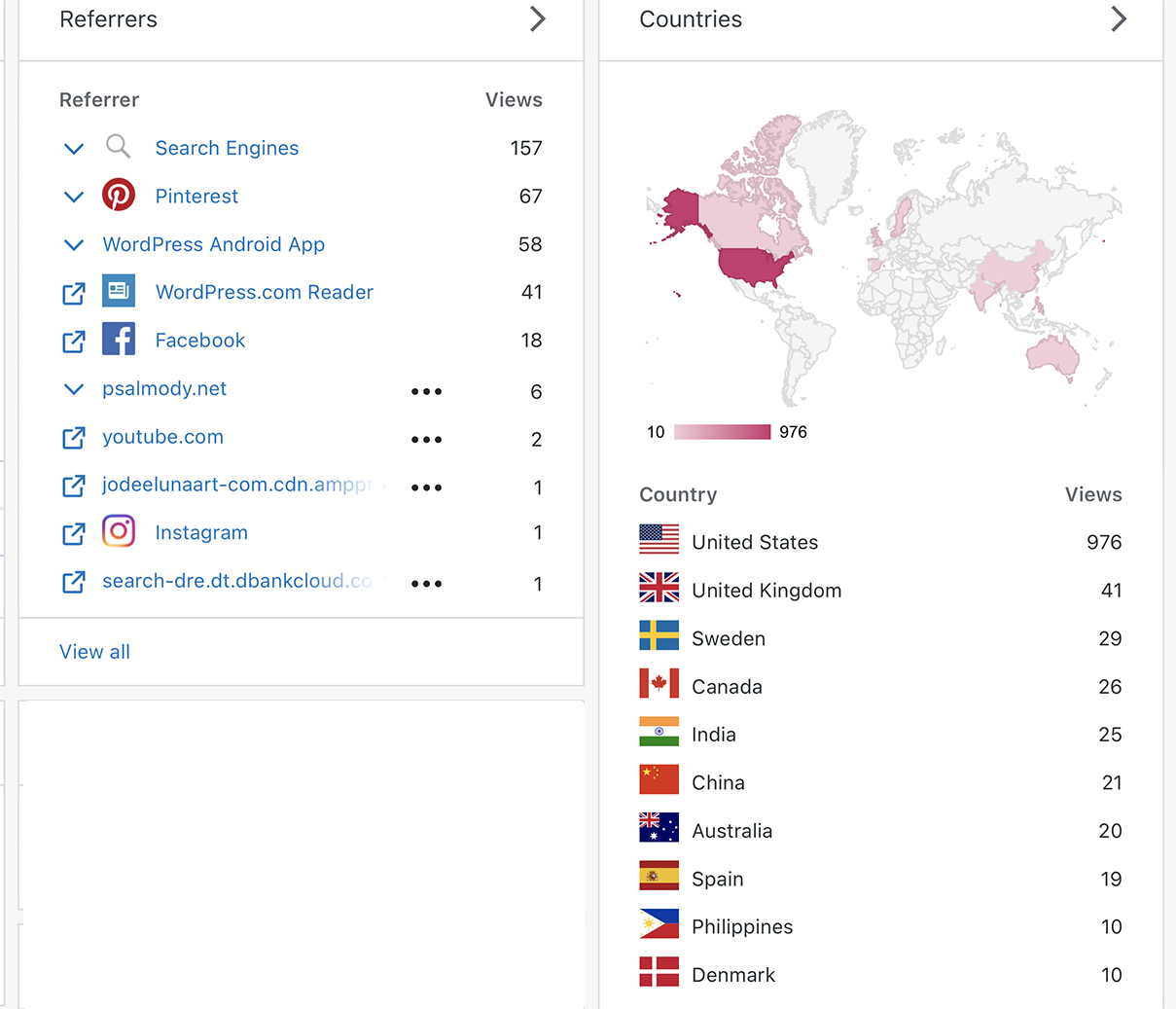Screen dimensions: 1176x1009
Task: Click the map legend gradient bar
Action: [722, 432]
